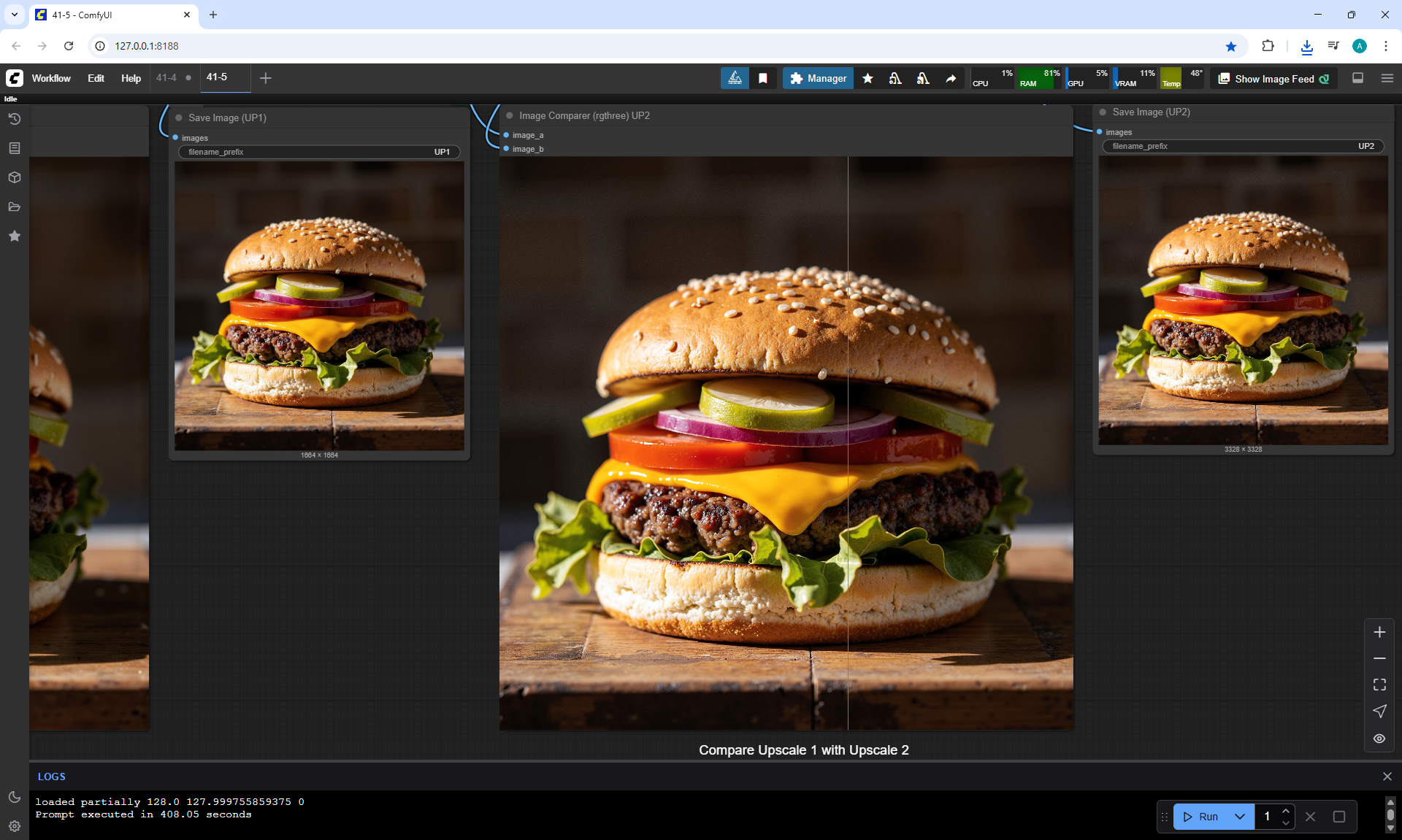The height and width of the screenshot is (840, 1402).
Task: Click the UP1 filename_prefix field
Action: pos(319,152)
